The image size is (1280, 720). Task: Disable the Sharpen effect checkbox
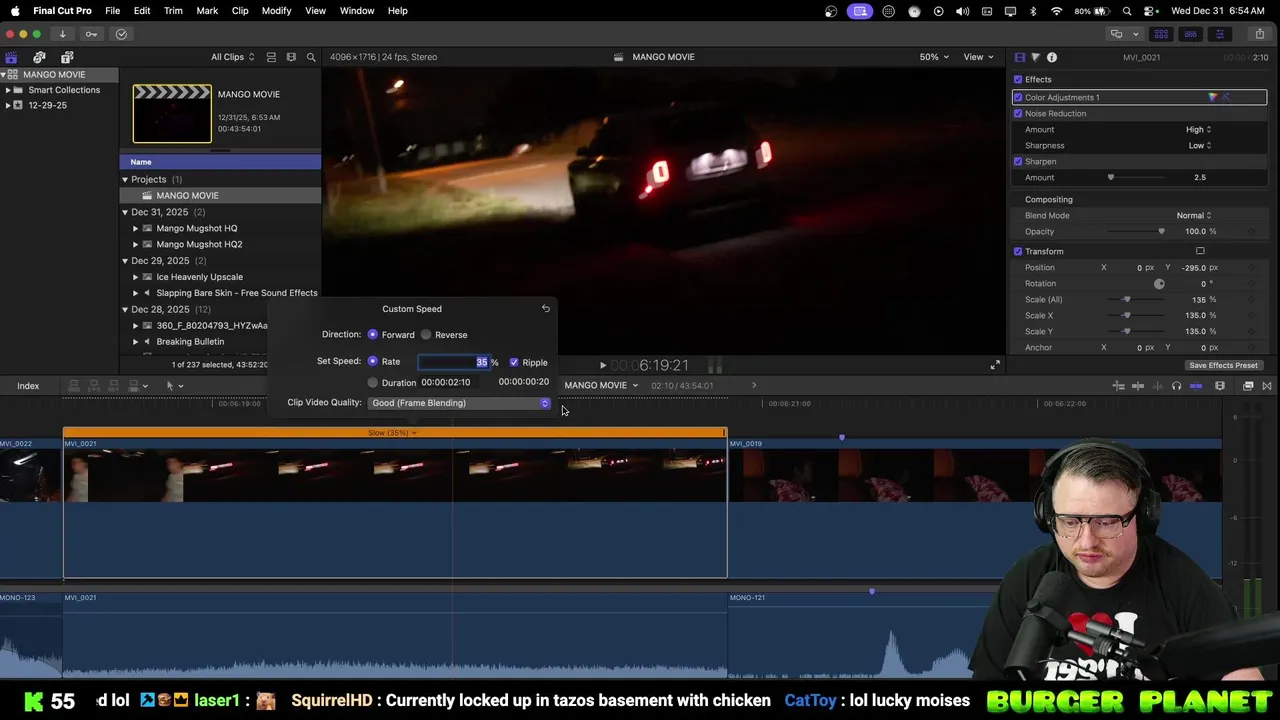pos(1018,161)
